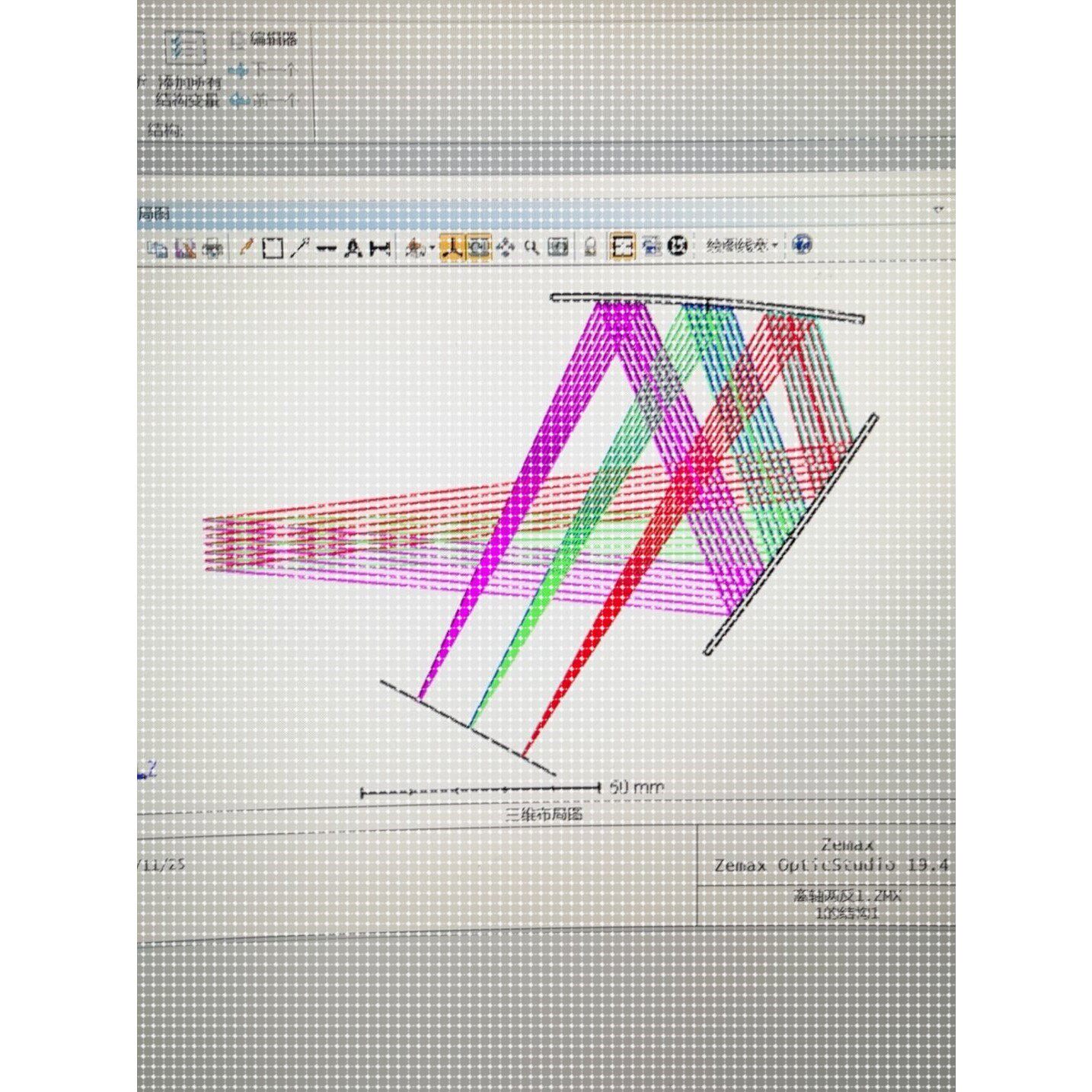Screen dimensions: 1092x1092
Task: Click the '50 mm' scale bar label
Action: click(637, 787)
